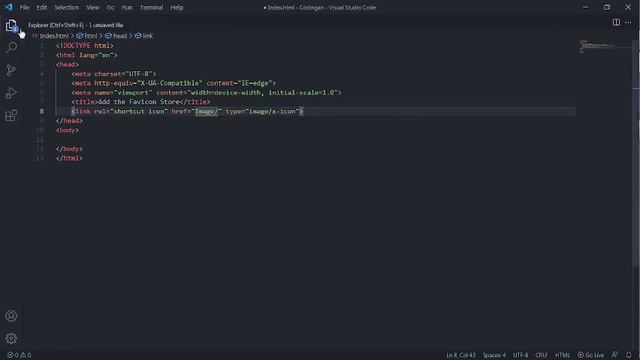Image resolution: width=640 pixels, height=360 pixels.
Task: Click the opening <body> tag
Action: (x=67, y=130)
